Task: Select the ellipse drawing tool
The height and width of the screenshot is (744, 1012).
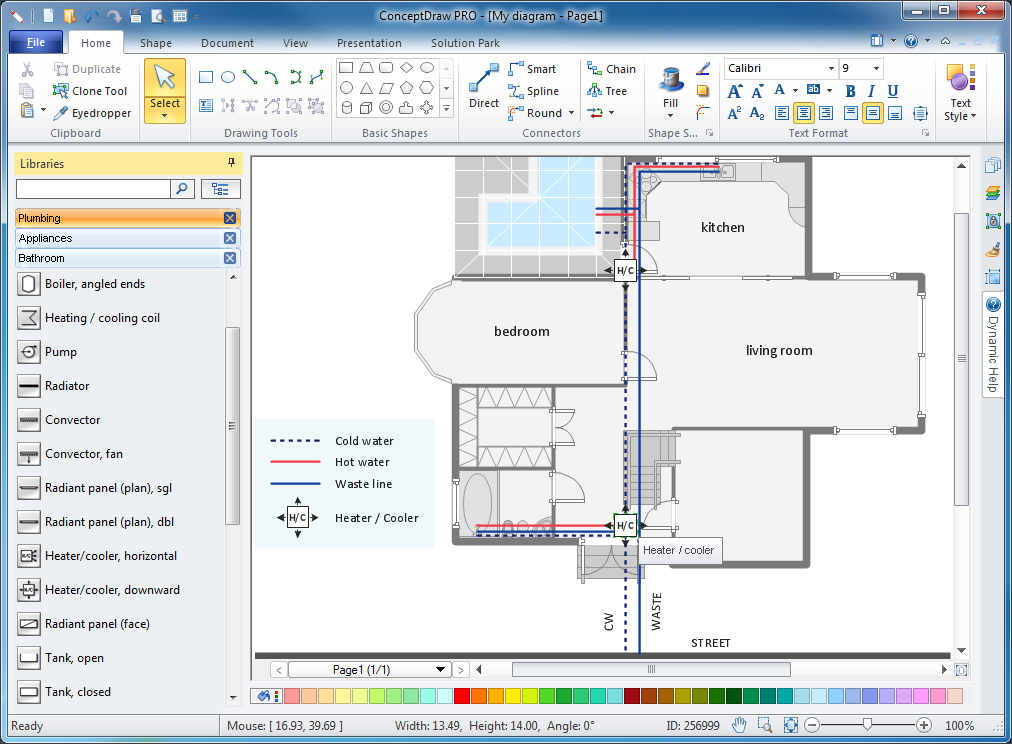Action: coord(228,77)
